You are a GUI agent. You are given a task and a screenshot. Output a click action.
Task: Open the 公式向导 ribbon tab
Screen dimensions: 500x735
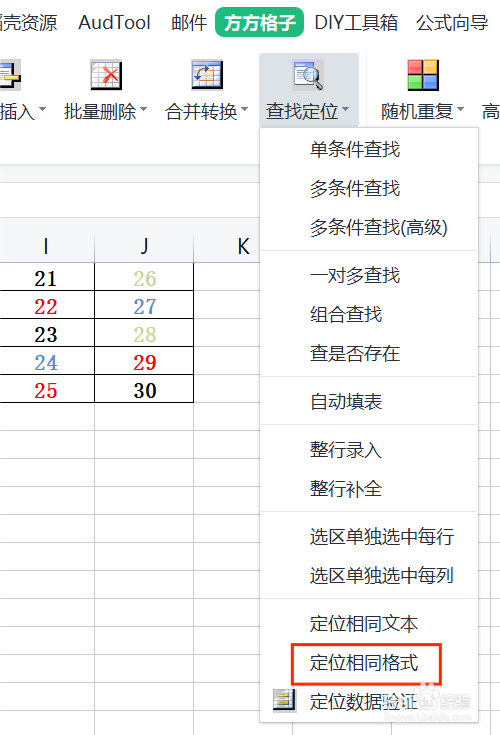(452, 22)
